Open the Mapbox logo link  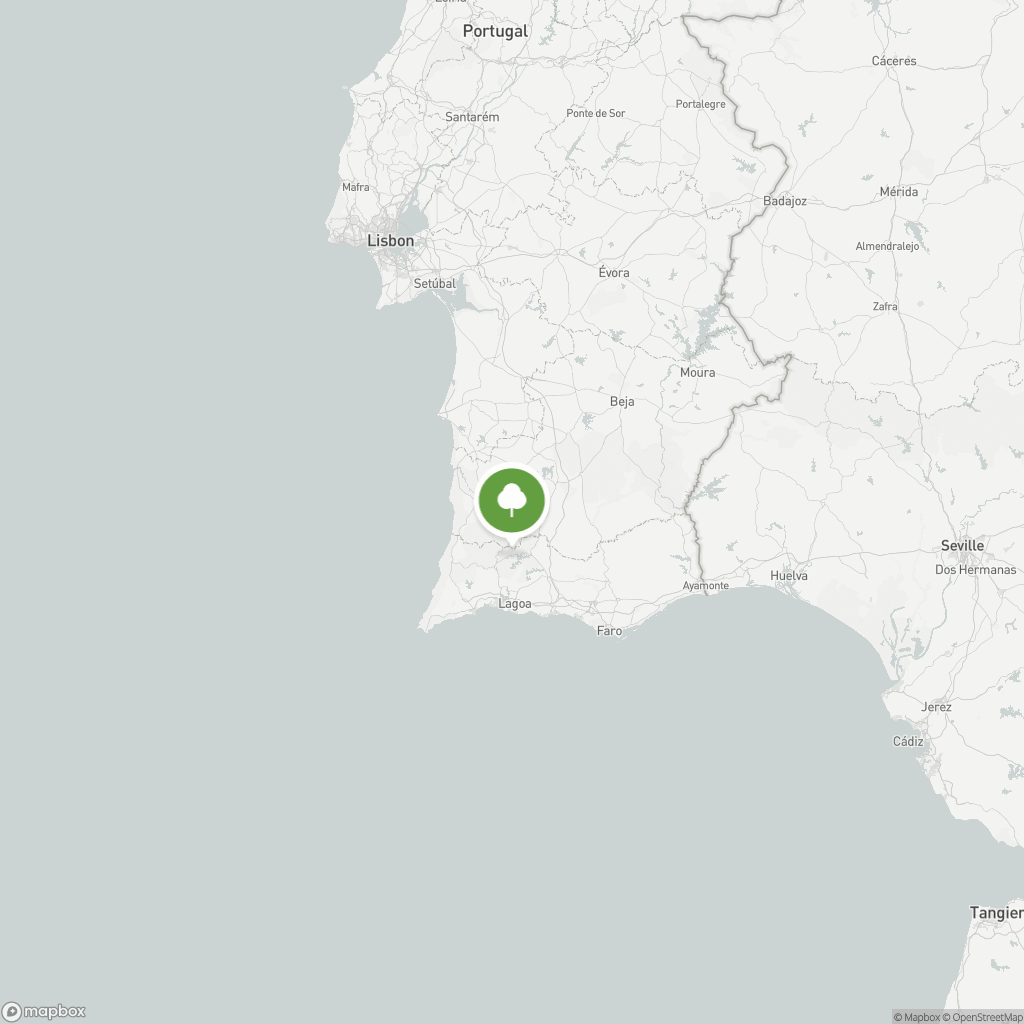pos(44,1012)
